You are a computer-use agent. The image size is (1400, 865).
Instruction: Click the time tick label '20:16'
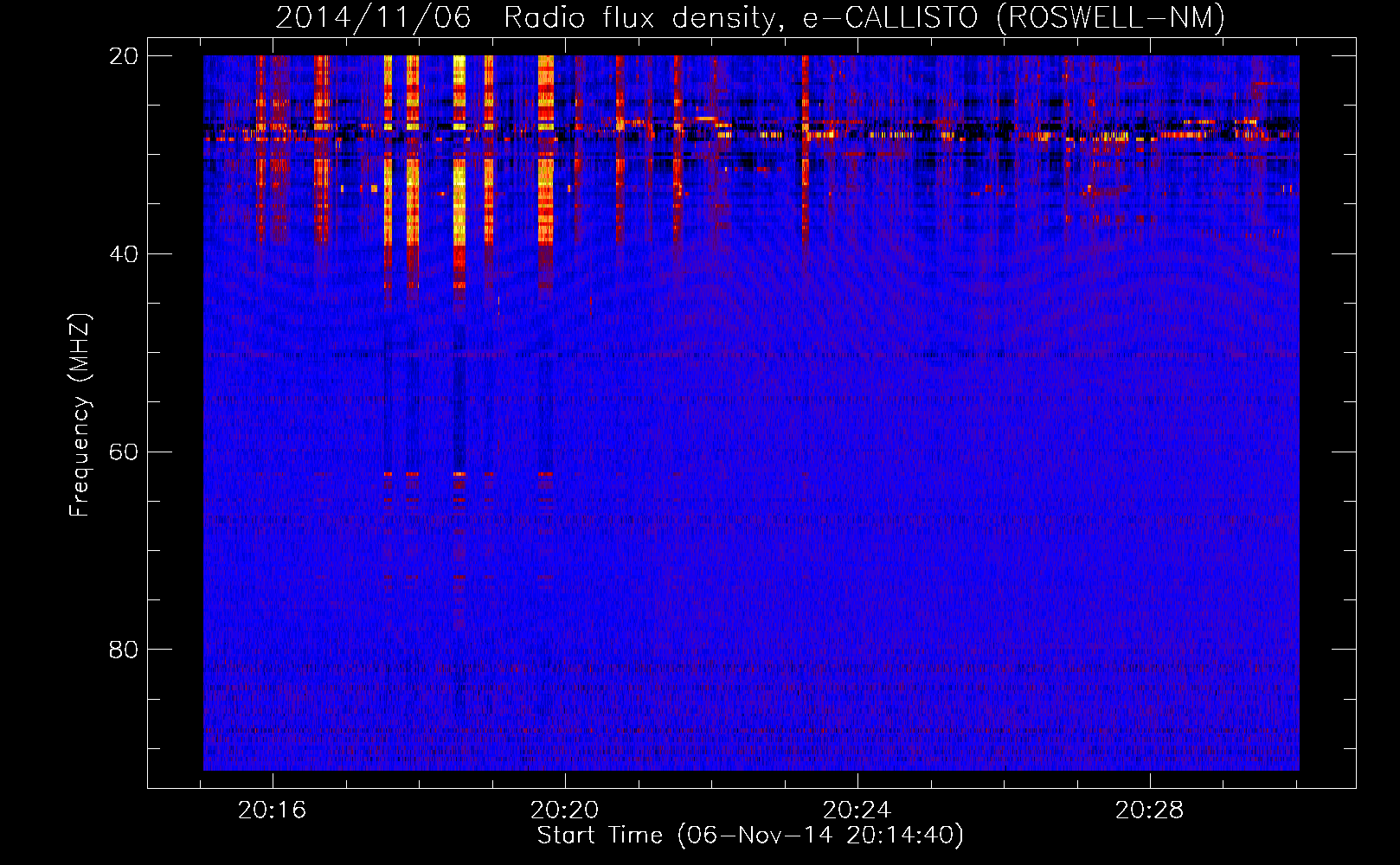273,811
